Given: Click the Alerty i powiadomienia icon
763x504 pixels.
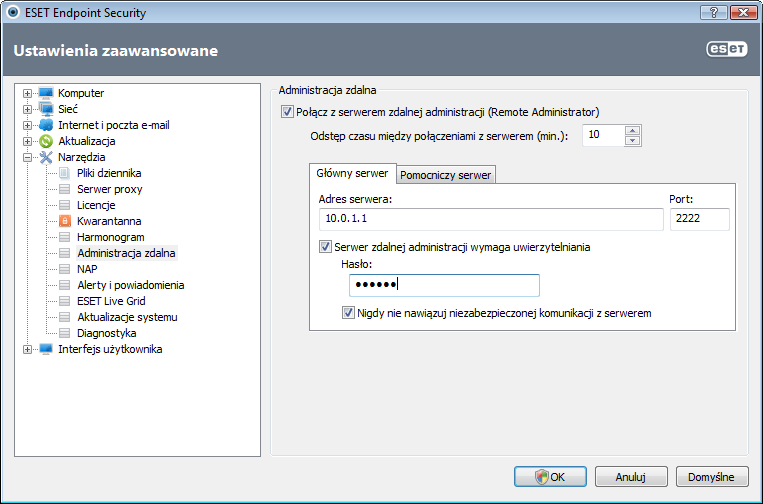Looking at the screenshot, I should click(x=64, y=285).
